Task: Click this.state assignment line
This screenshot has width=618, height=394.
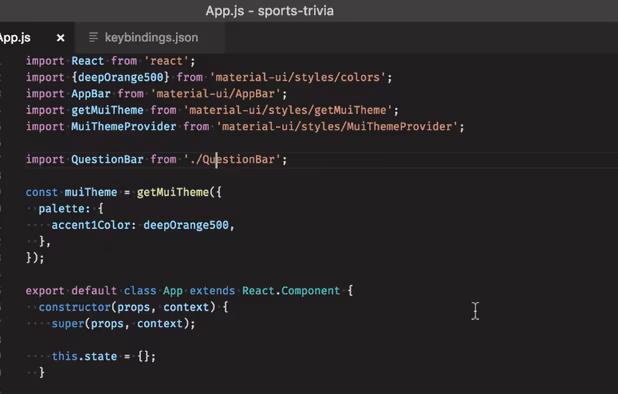Action: click(x=104, y=357)
